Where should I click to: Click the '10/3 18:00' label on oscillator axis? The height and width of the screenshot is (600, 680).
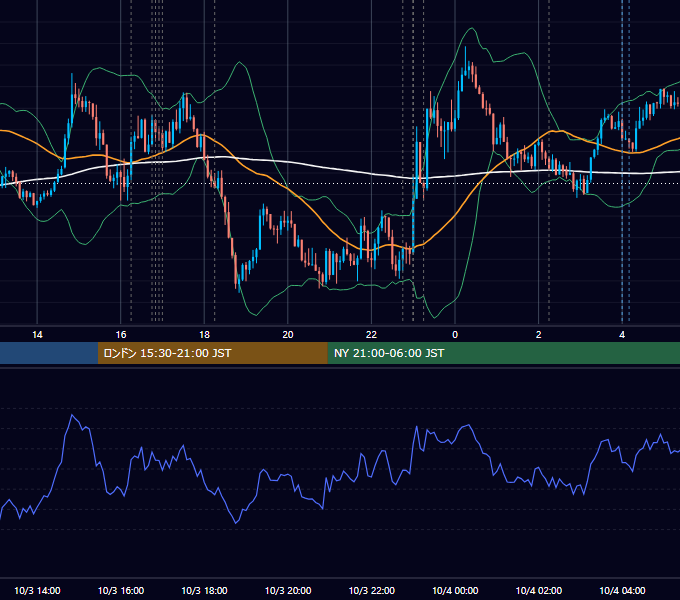204,590
